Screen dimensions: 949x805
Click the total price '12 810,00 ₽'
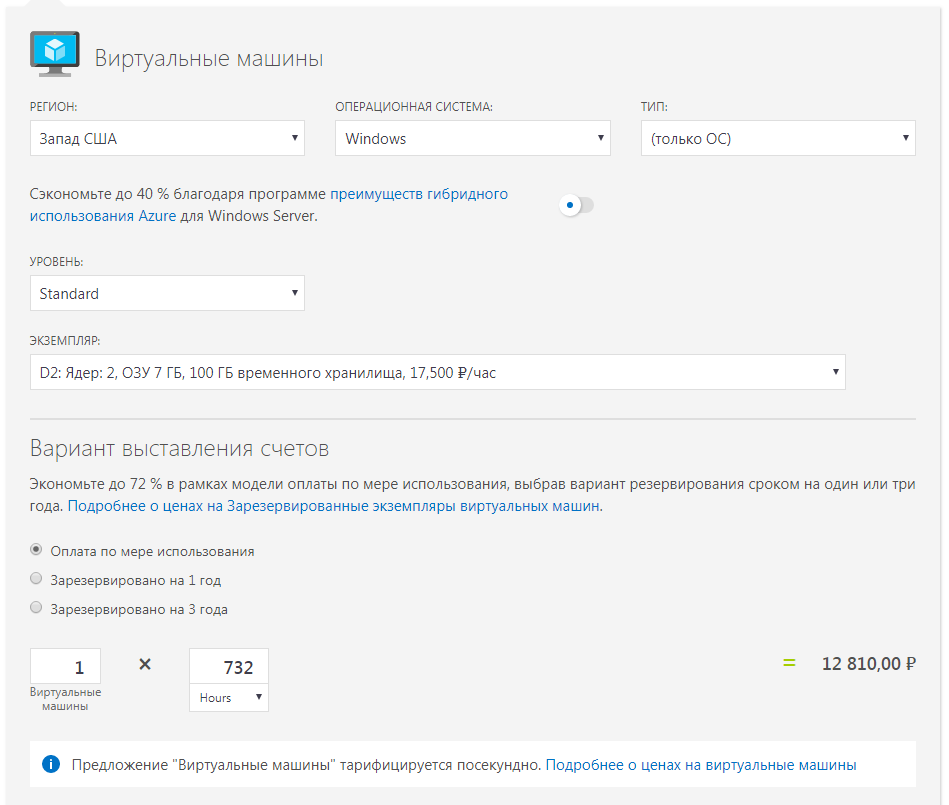[869, 664]
